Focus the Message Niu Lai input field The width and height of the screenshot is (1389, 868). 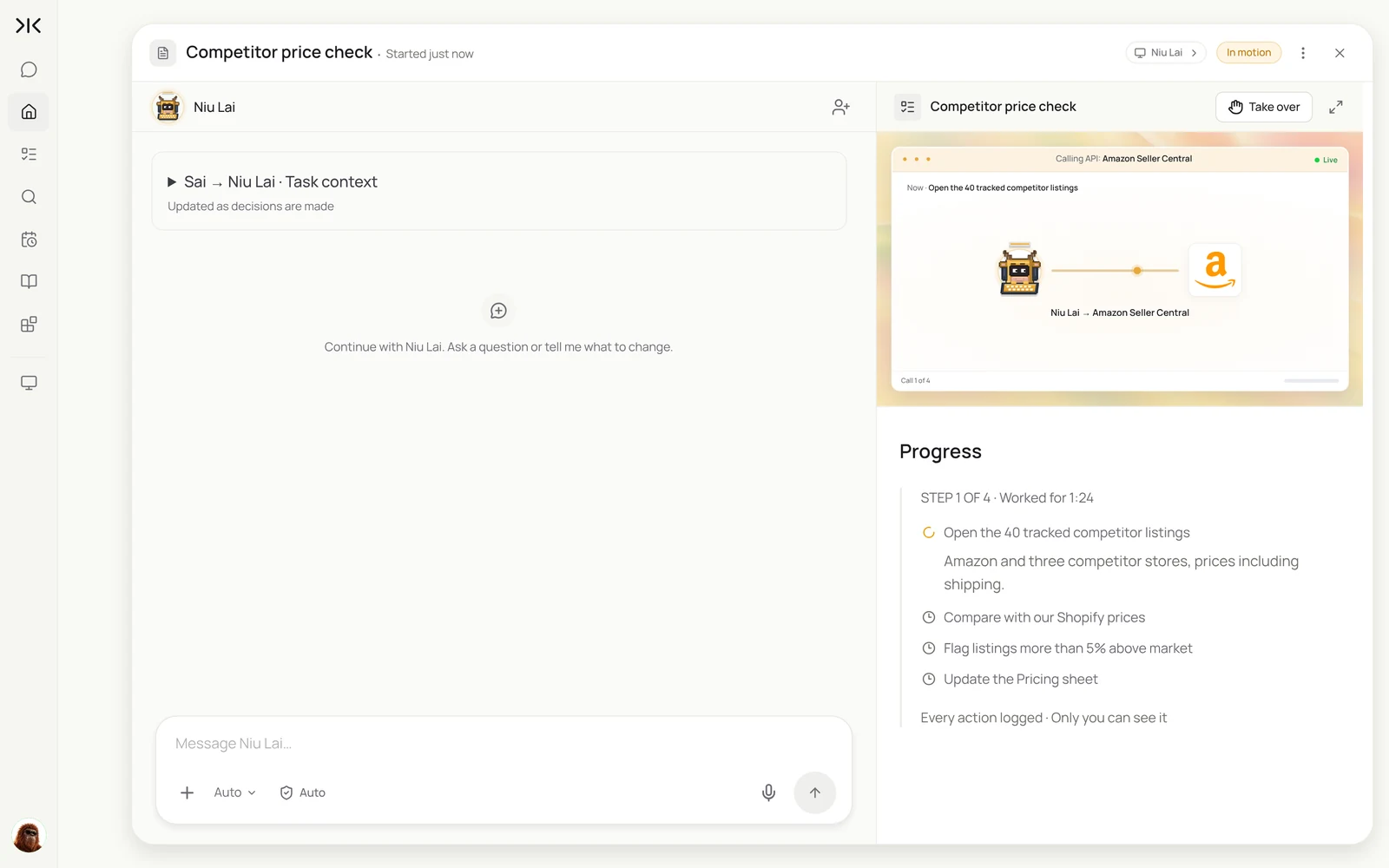click(504, 744)
